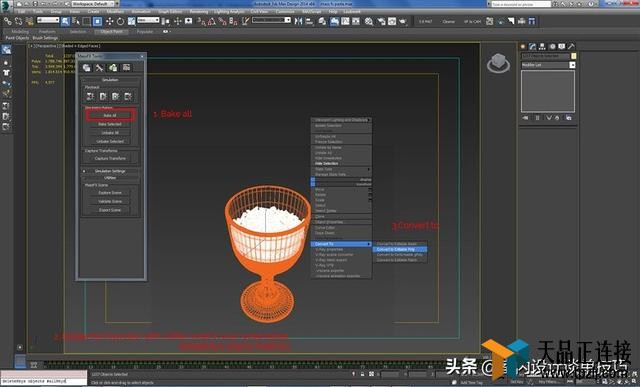This screenshot has width=640, height=387.
Task: Switch to the Object Paint ribbon tab
Action: click(x=111, y=31)
